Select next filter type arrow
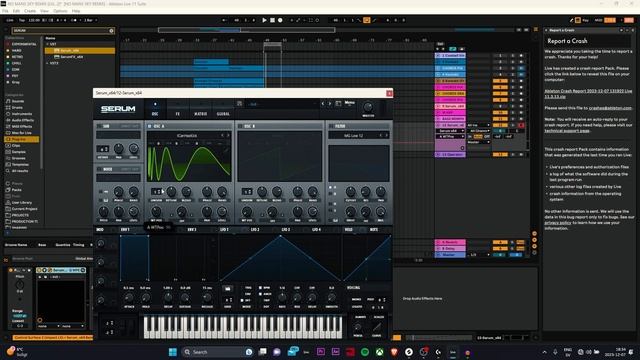 pos(387,136)
